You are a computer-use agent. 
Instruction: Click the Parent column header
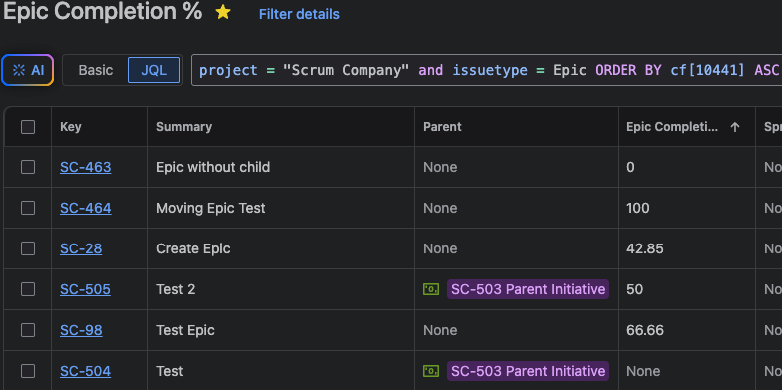point(442,127)
